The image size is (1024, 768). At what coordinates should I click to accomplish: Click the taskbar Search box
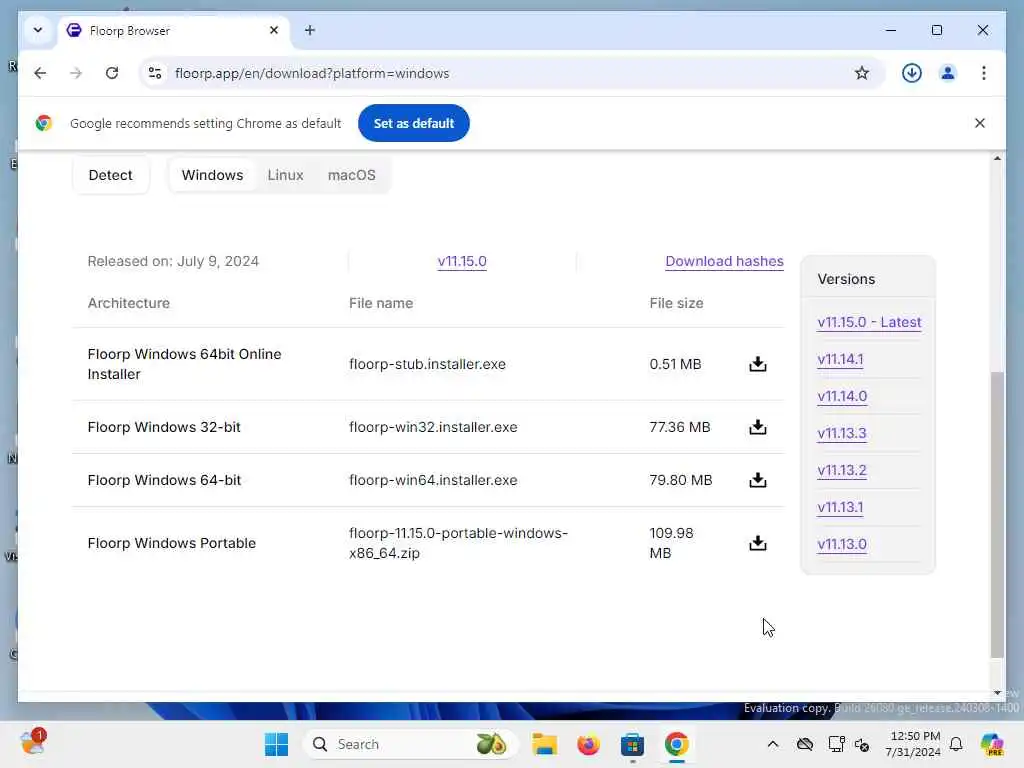click(x=410, y=744)
